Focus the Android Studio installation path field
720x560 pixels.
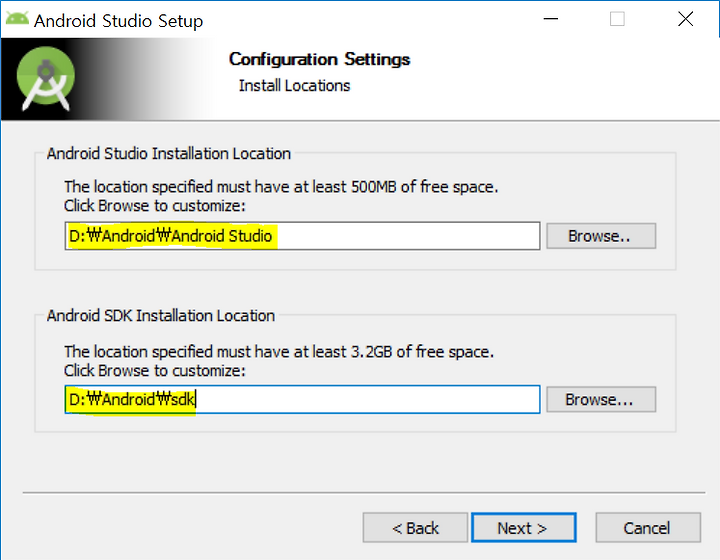(x=302, y=236)
